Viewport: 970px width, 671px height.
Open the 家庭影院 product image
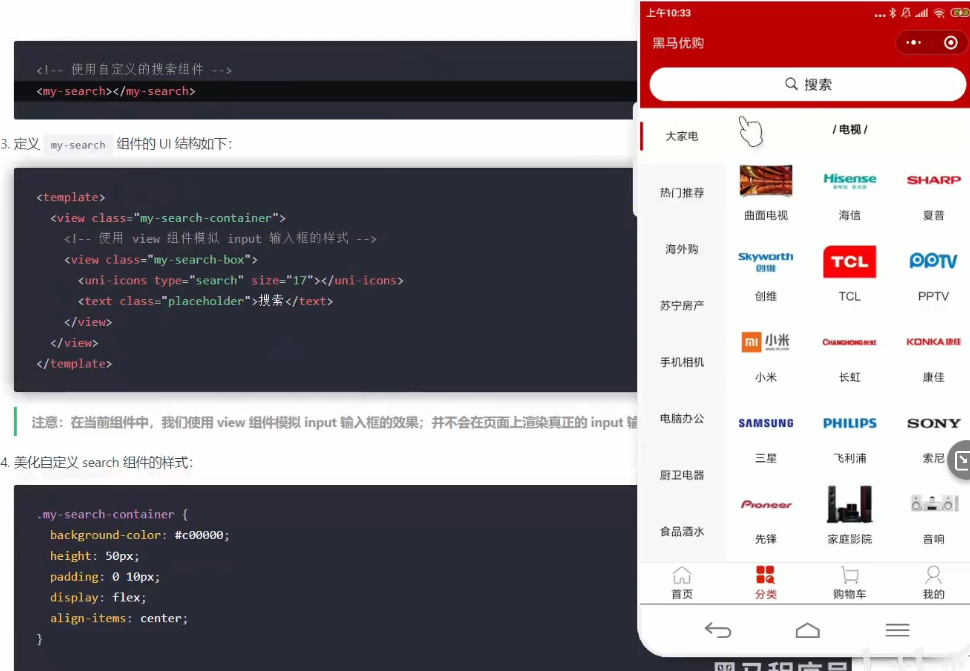(849, 504)
